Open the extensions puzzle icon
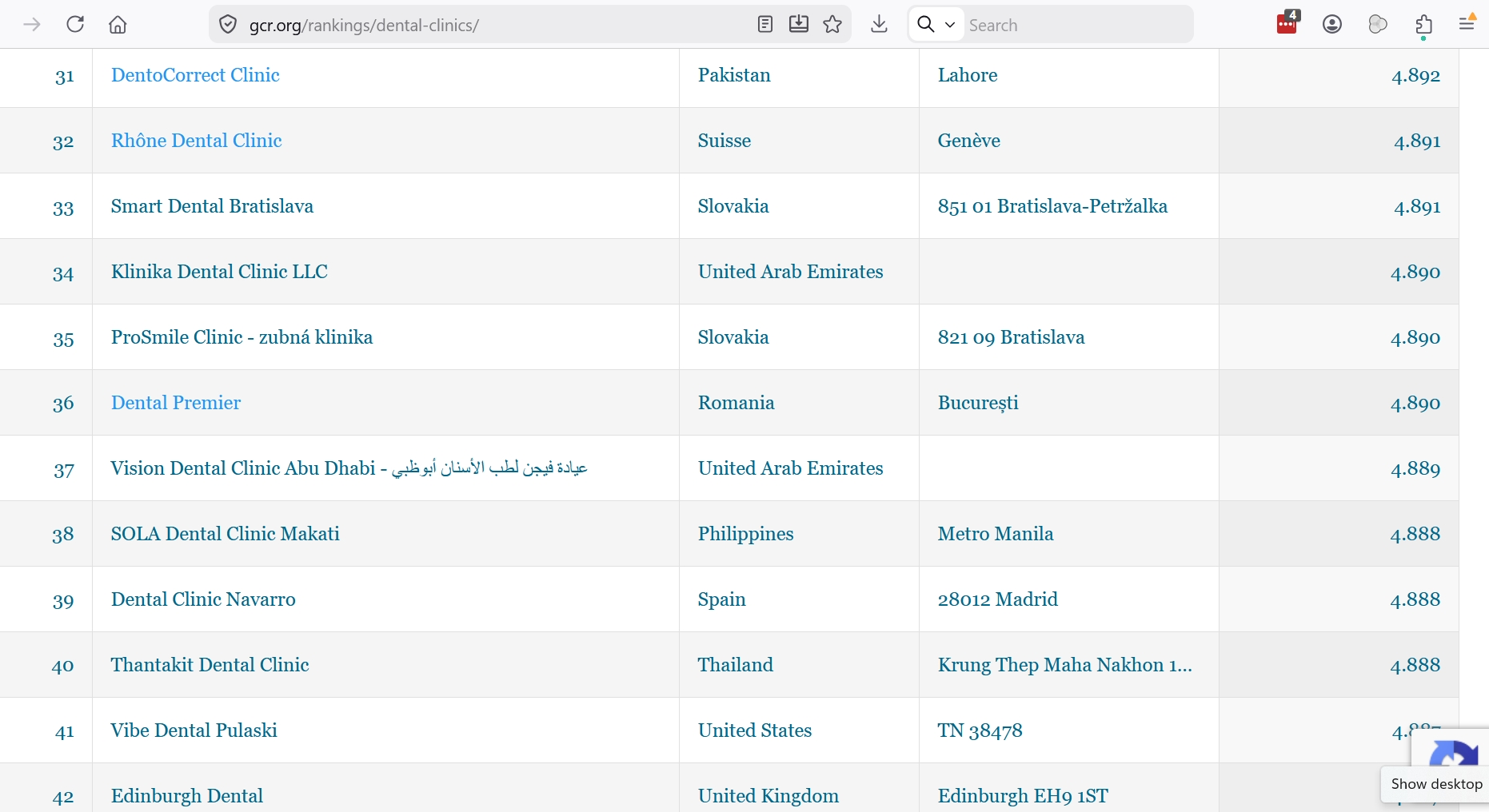This screenshot has width=1489, height=812. click(x=1423, y=25)
